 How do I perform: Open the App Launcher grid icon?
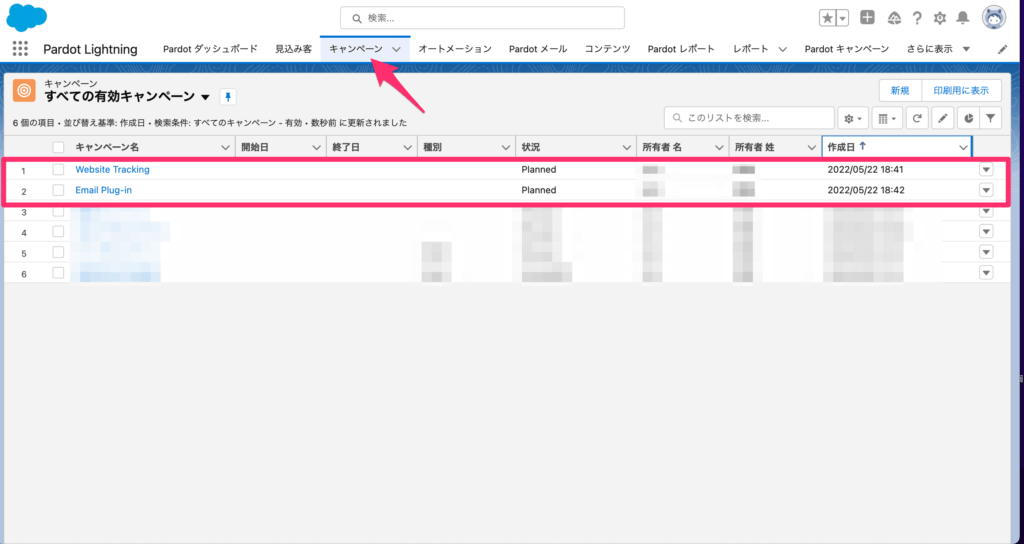[x=20, y=49]
